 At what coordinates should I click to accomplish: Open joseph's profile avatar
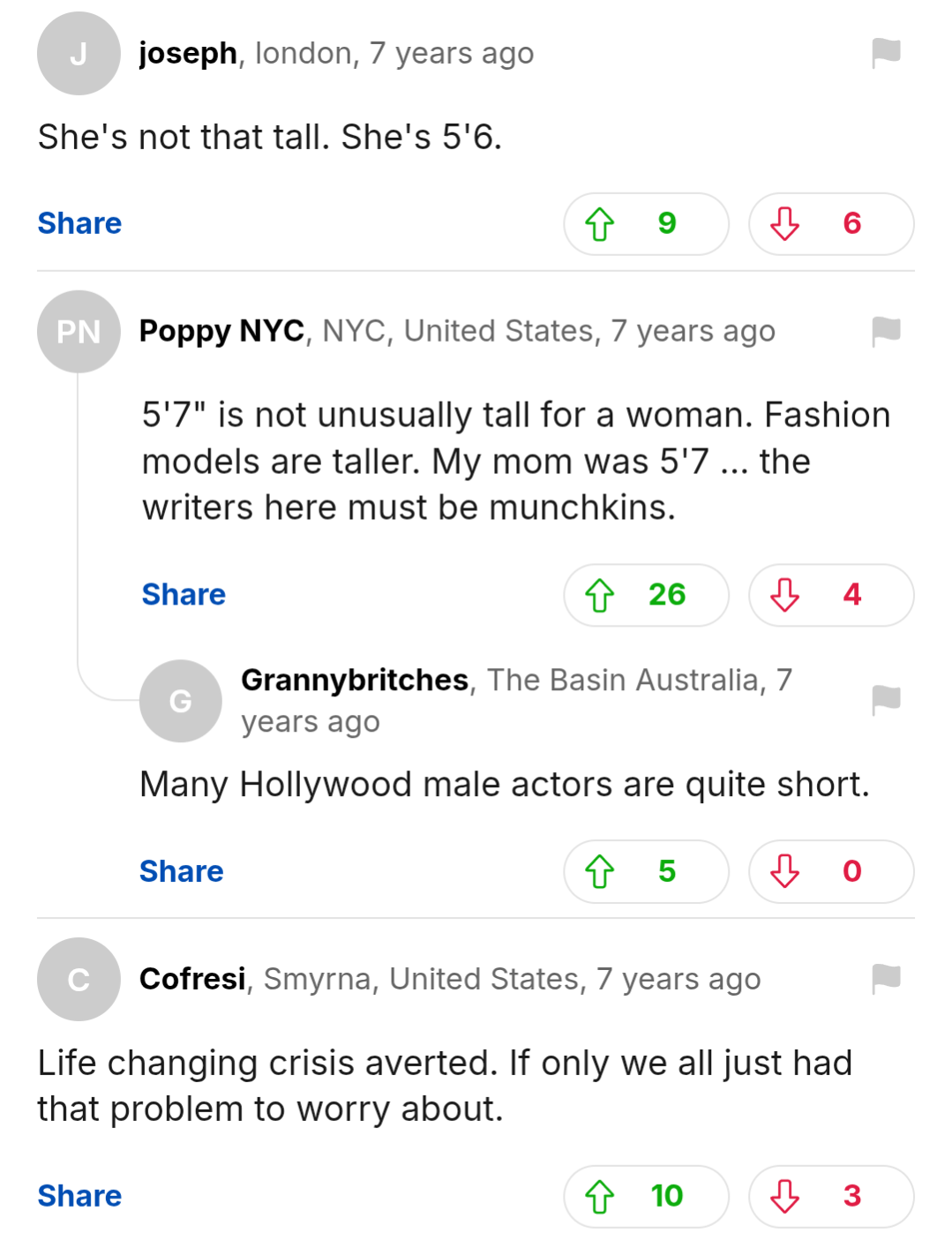pyautogui.click(x=79, y=54)
